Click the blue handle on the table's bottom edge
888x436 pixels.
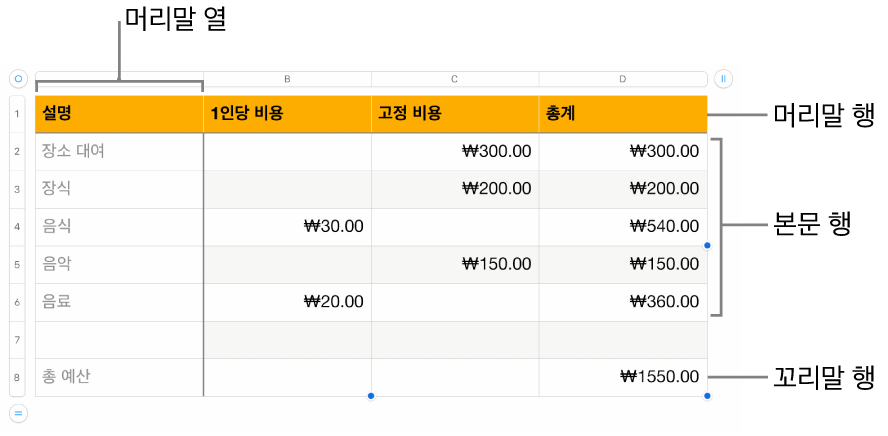(371, 397)
